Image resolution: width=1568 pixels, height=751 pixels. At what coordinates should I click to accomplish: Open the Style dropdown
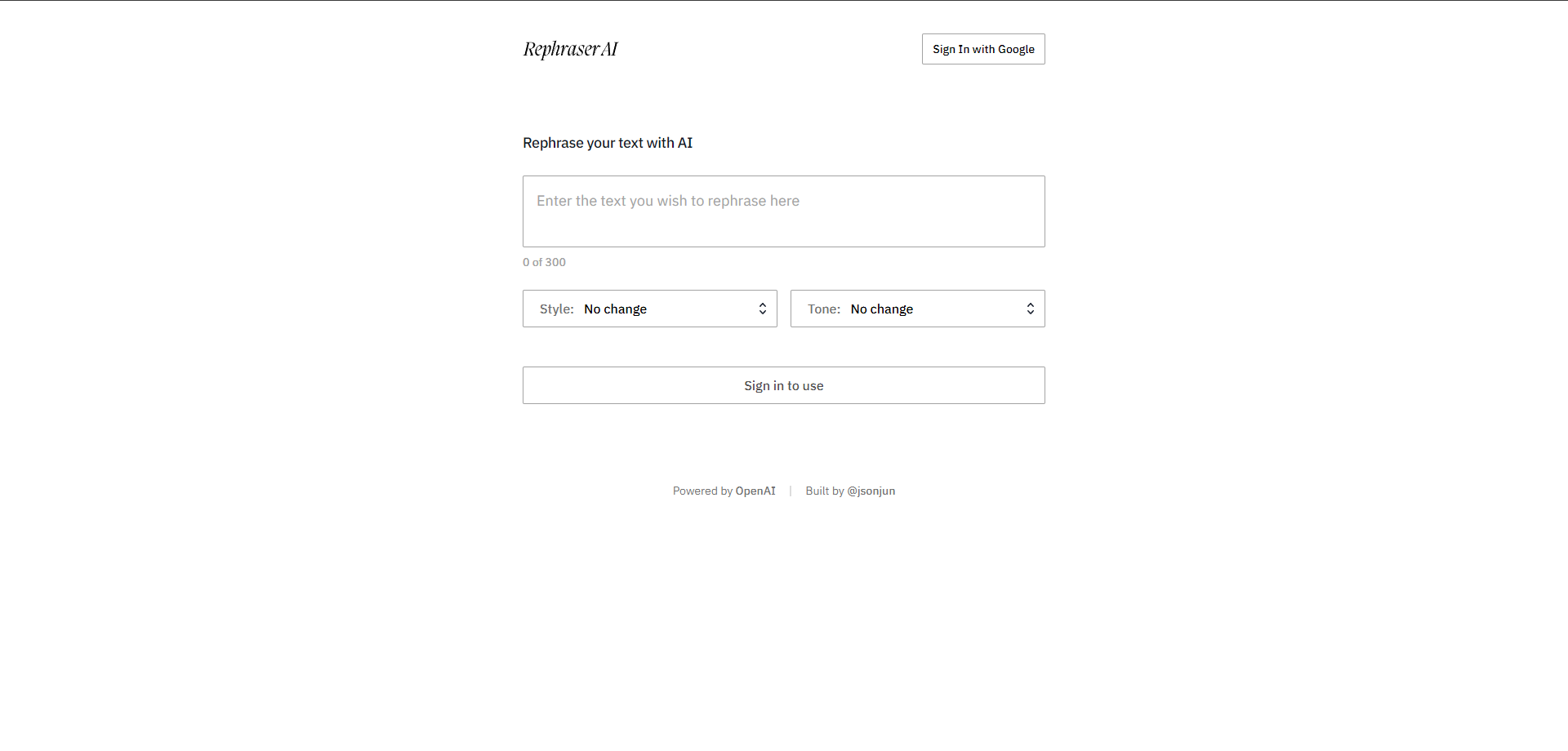point(650,309)
